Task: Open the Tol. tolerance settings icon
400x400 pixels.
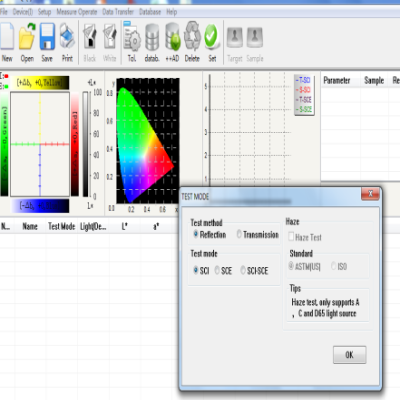Action: 132,36
